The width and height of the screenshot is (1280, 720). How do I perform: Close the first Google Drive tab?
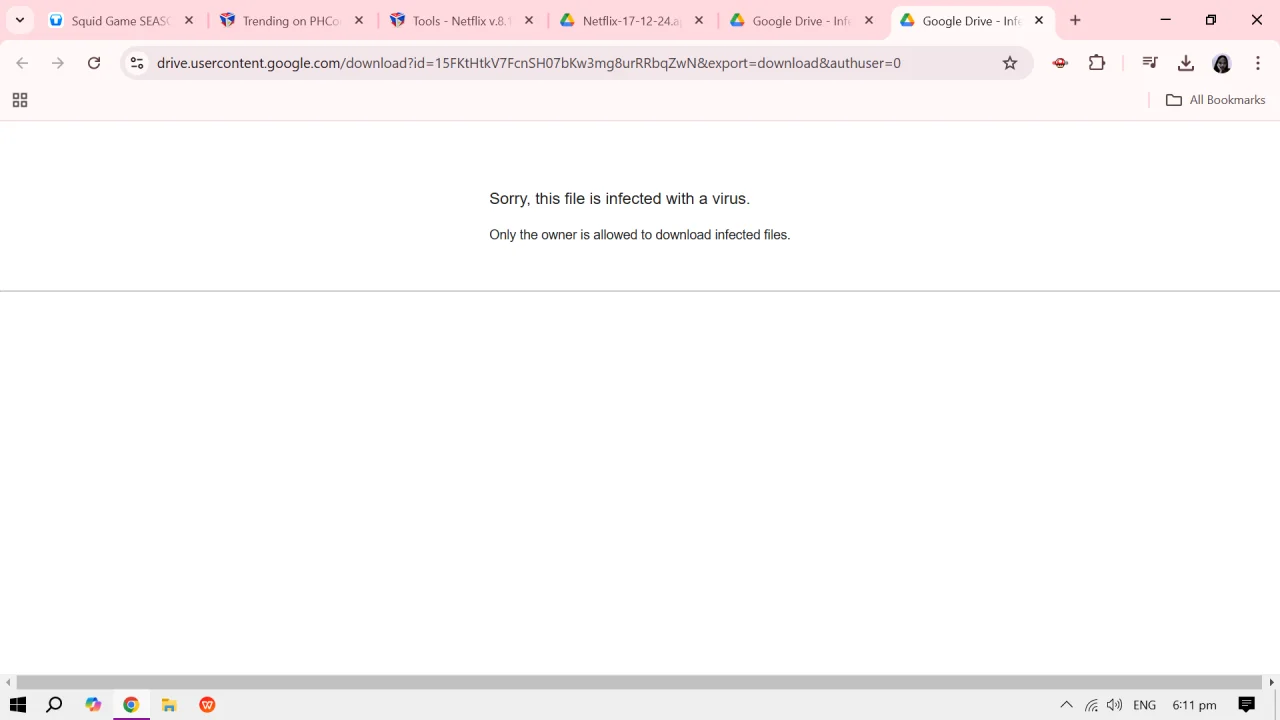click(x=869, y=20)
